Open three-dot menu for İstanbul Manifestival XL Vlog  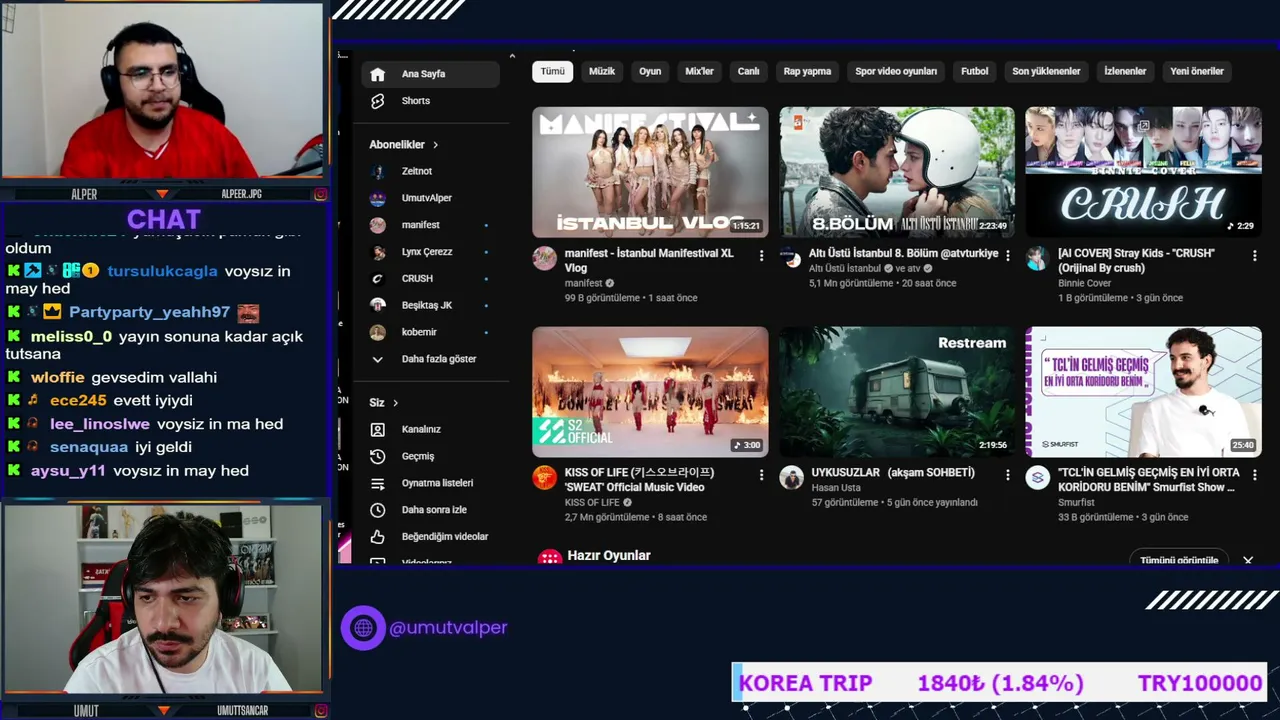pos(761,256)
